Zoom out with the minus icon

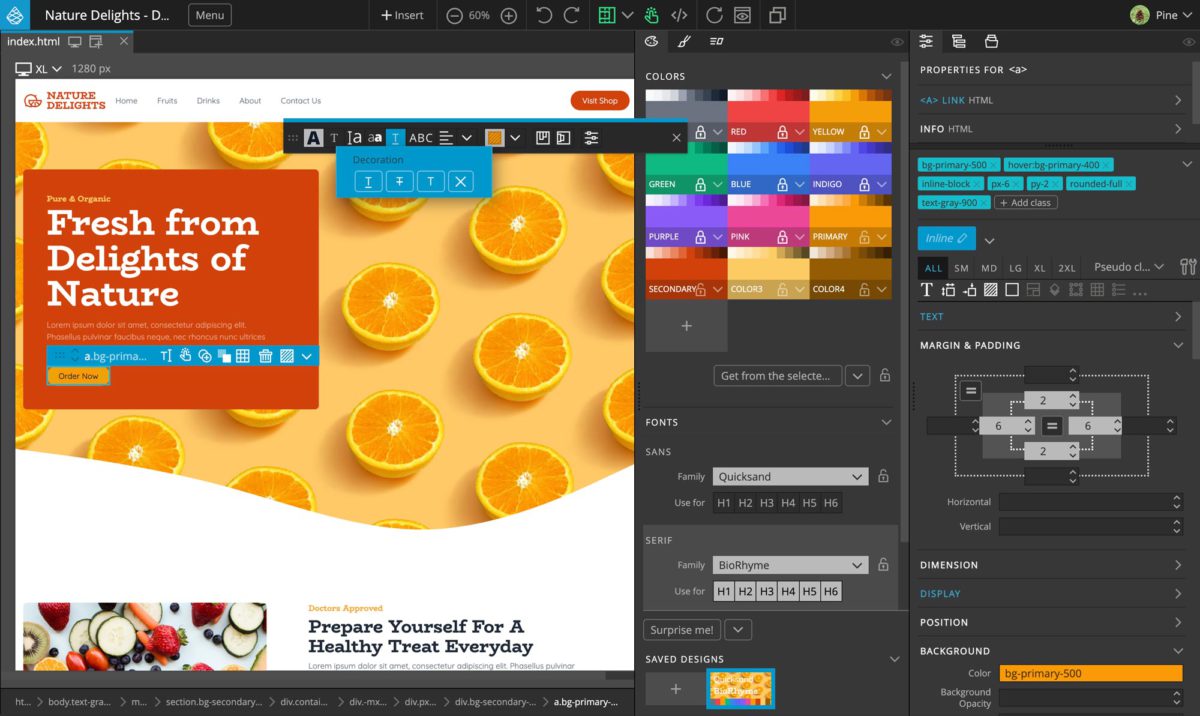(455, 15)
